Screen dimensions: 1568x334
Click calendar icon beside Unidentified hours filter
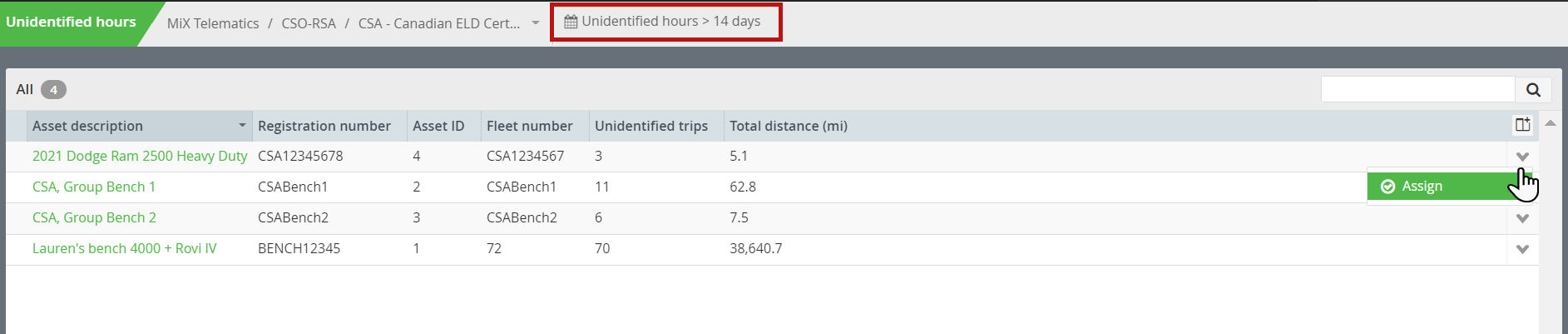pos(571,22)
